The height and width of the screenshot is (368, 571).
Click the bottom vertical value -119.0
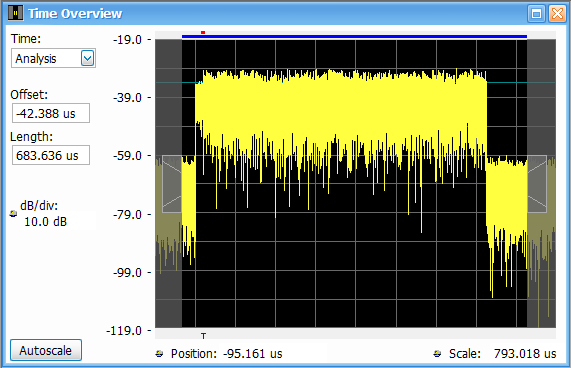pyautogui.click(x=124, y=331)
